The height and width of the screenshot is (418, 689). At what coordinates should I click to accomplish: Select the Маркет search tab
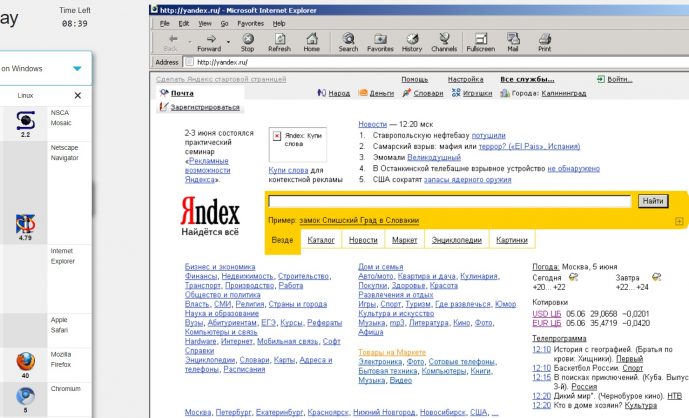pos(405,240)
